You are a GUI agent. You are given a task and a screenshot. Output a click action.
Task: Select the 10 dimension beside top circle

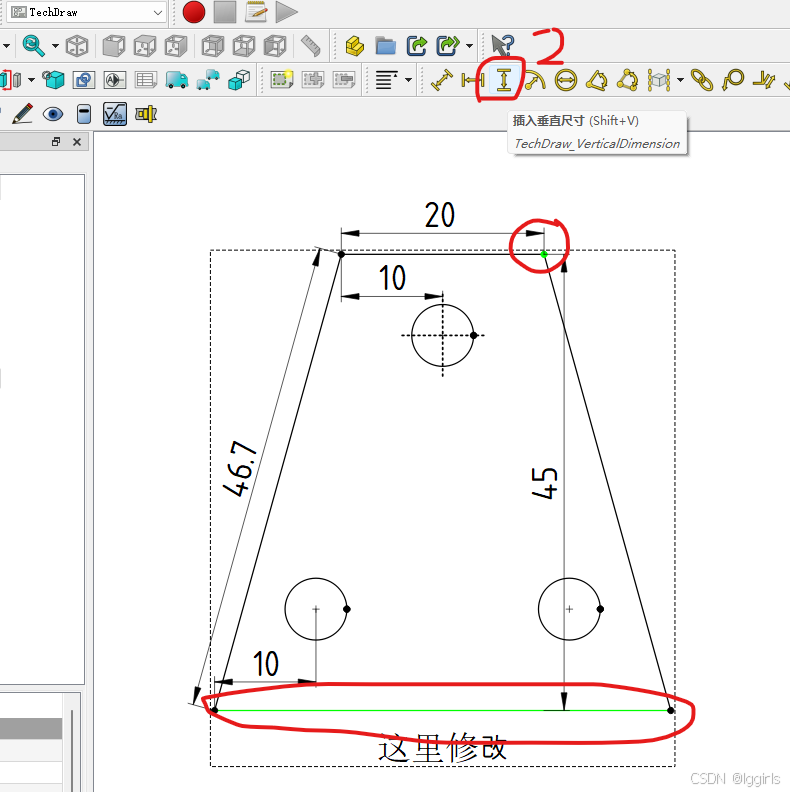pyautogui.click(x=392, y=278)
